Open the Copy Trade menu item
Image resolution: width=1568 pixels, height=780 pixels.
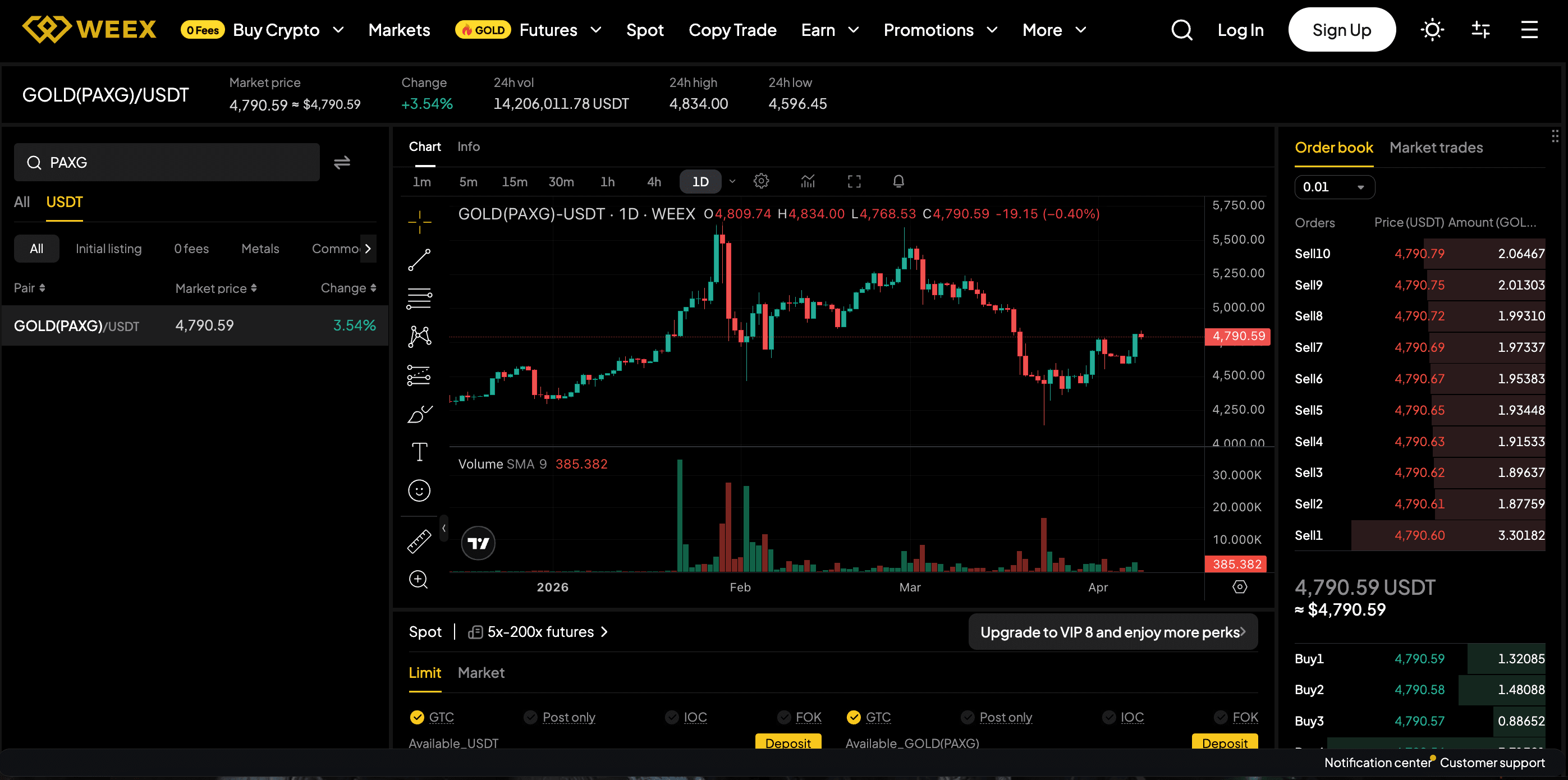(x=732, y=30)
